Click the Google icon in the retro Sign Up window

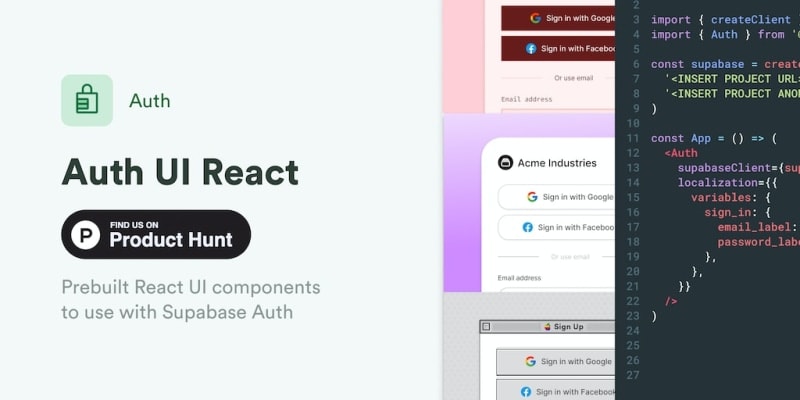[x=531, y=361]
